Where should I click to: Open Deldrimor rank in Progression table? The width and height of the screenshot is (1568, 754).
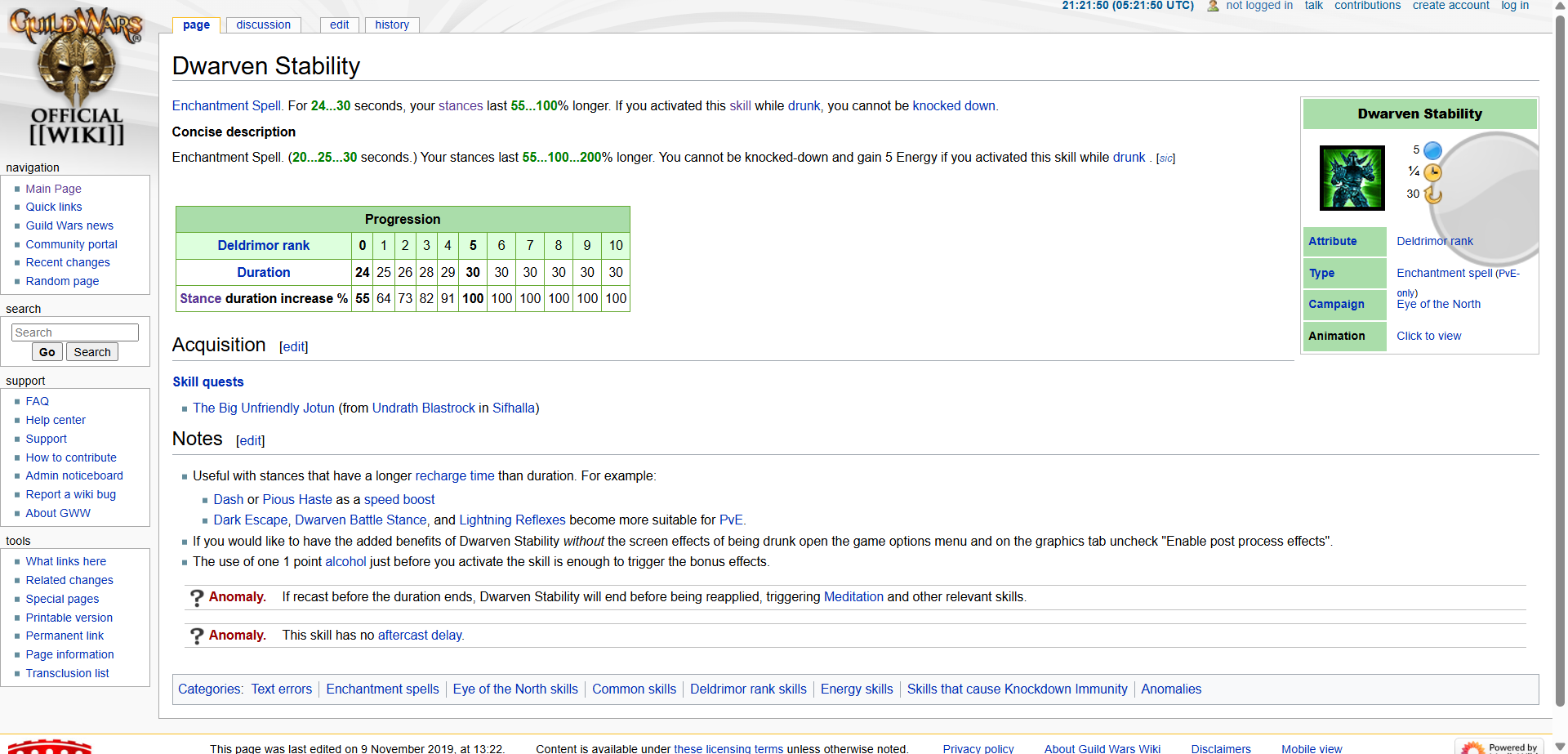click(x=263, y=245)
